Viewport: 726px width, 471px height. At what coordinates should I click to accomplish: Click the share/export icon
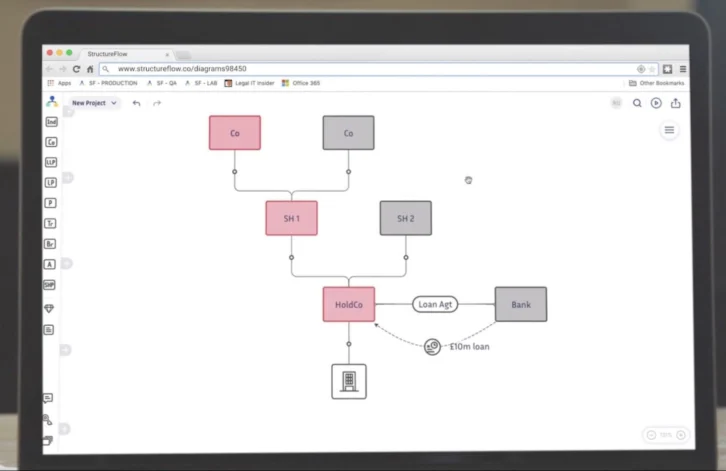[x=676, y=103]
